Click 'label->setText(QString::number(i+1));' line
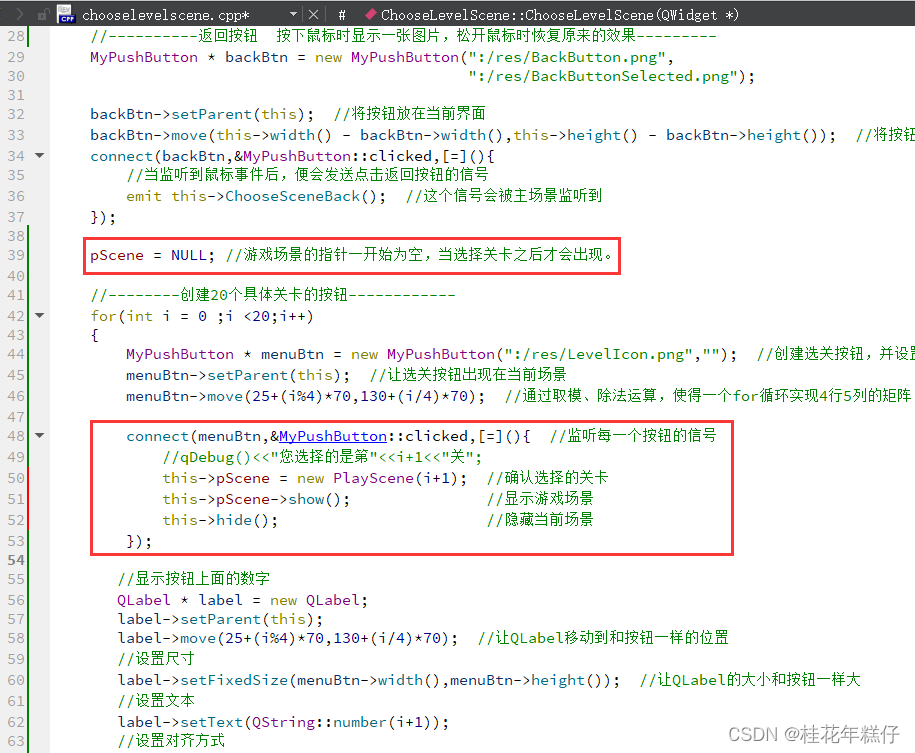The image size is (915, 753). point(283,722)
